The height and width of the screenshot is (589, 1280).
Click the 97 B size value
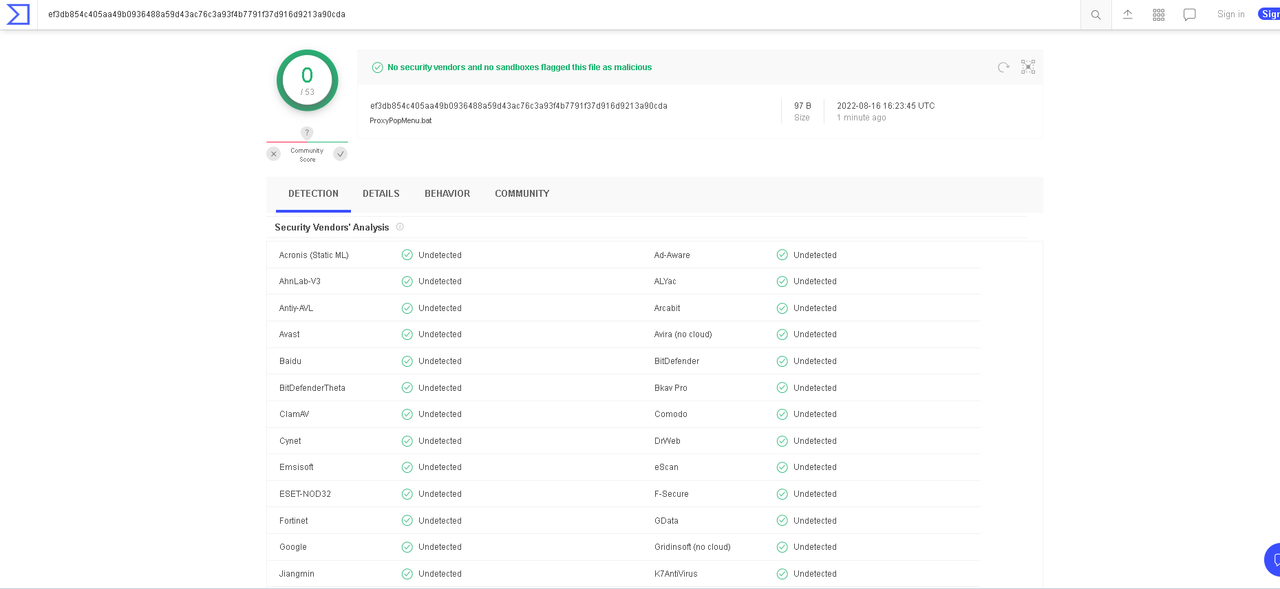(802, 106)
